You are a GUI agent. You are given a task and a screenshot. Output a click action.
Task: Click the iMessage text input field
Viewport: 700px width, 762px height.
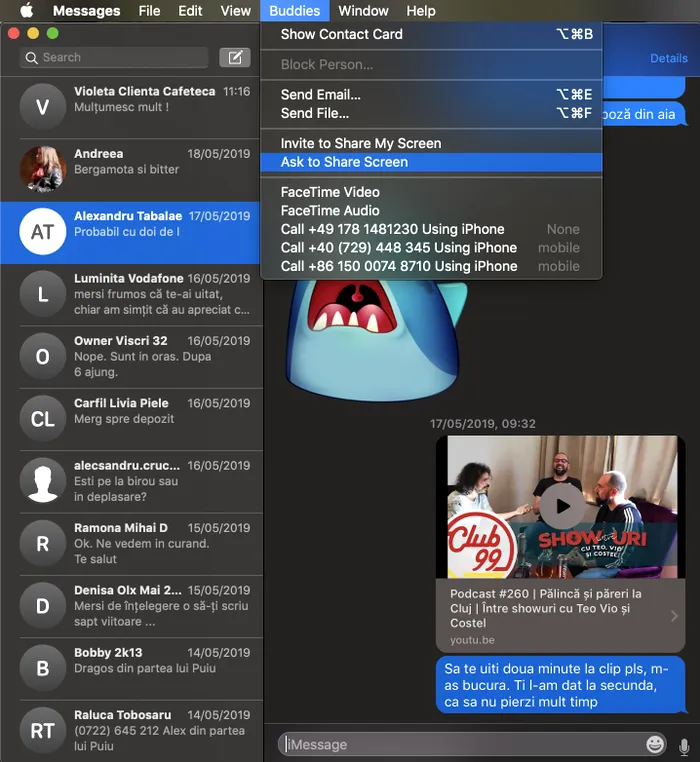472,744
